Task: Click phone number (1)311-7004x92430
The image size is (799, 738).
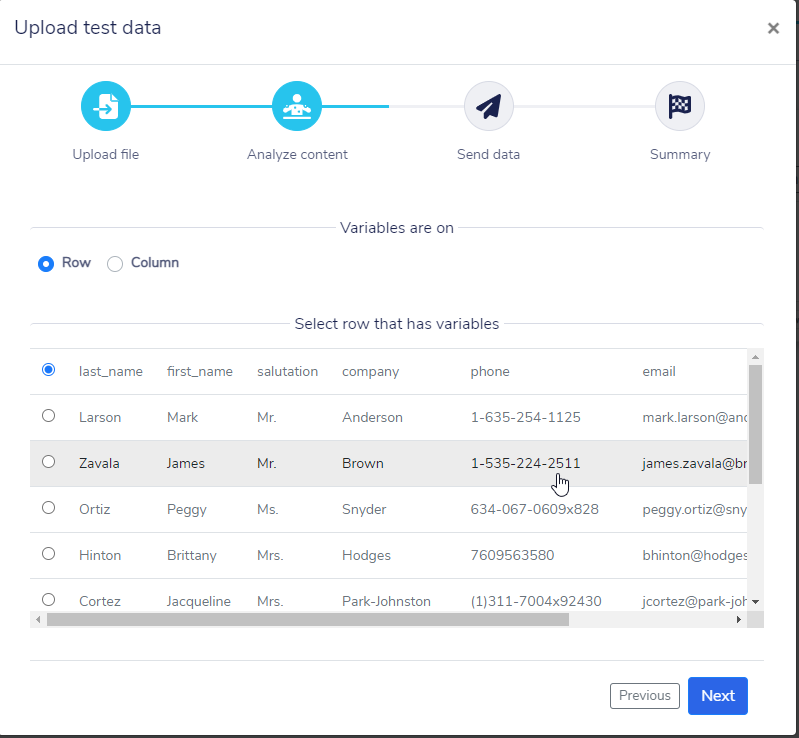Action: click(x=536, y=601)
